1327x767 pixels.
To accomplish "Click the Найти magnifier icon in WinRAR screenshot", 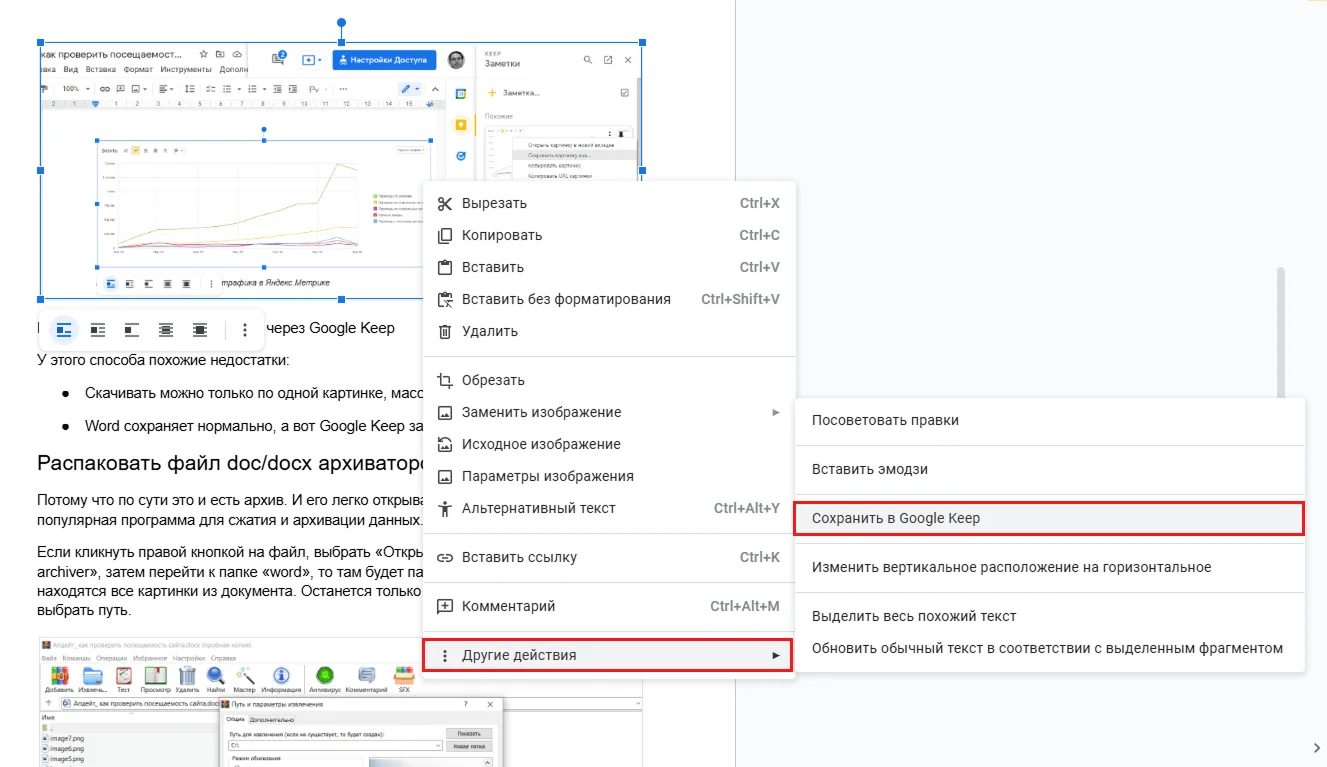I will point(215,680).
